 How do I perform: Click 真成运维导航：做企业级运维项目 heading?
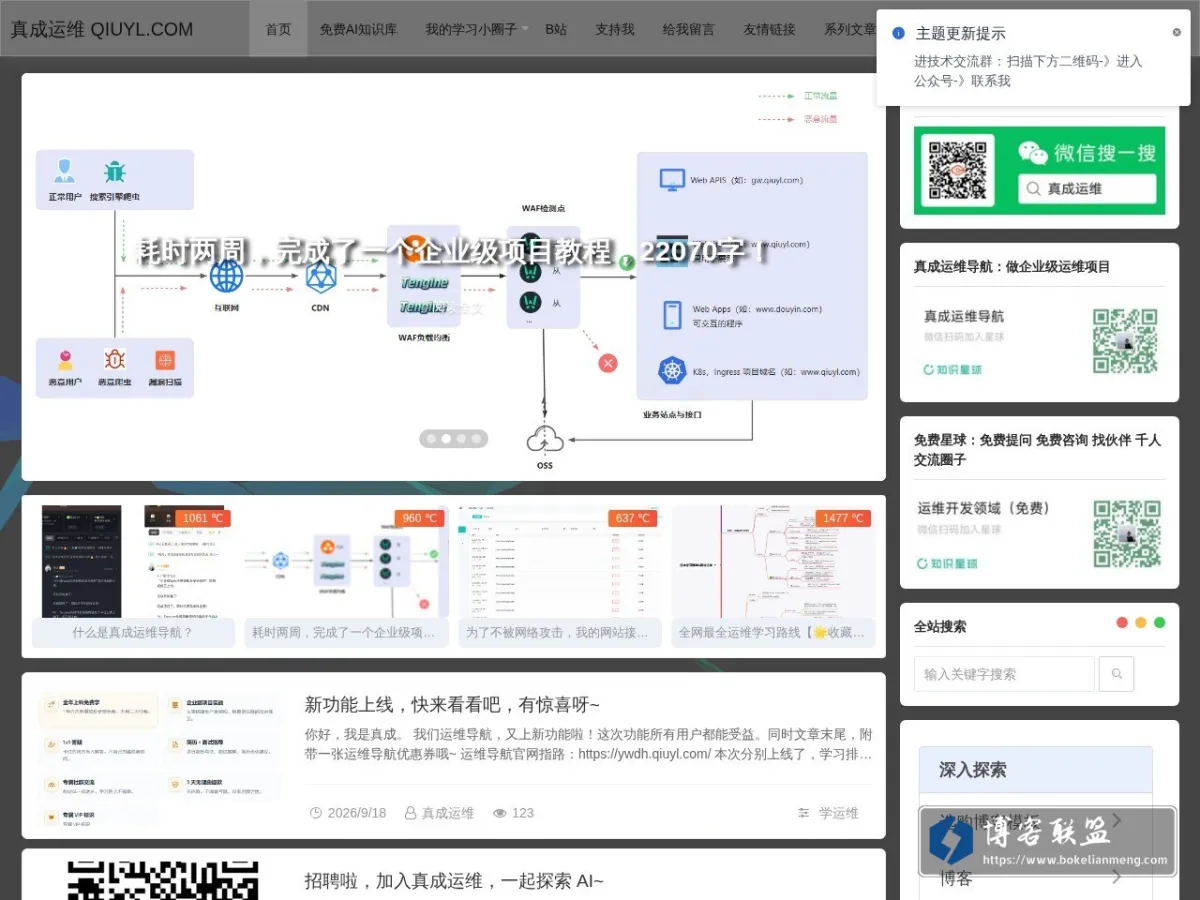[x=1012, y=267]
